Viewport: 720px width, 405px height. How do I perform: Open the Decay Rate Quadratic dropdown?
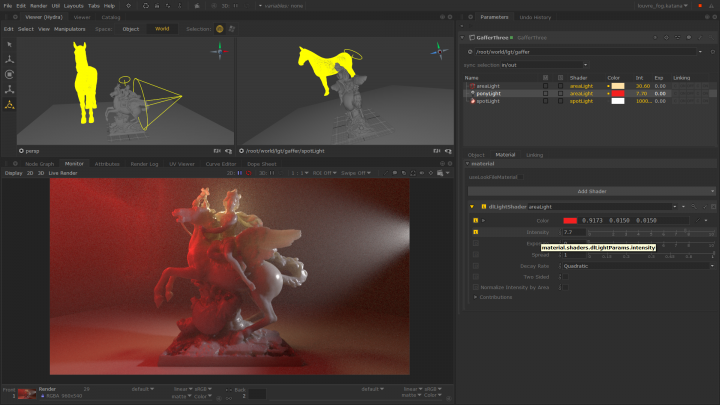tap(637, 266)
